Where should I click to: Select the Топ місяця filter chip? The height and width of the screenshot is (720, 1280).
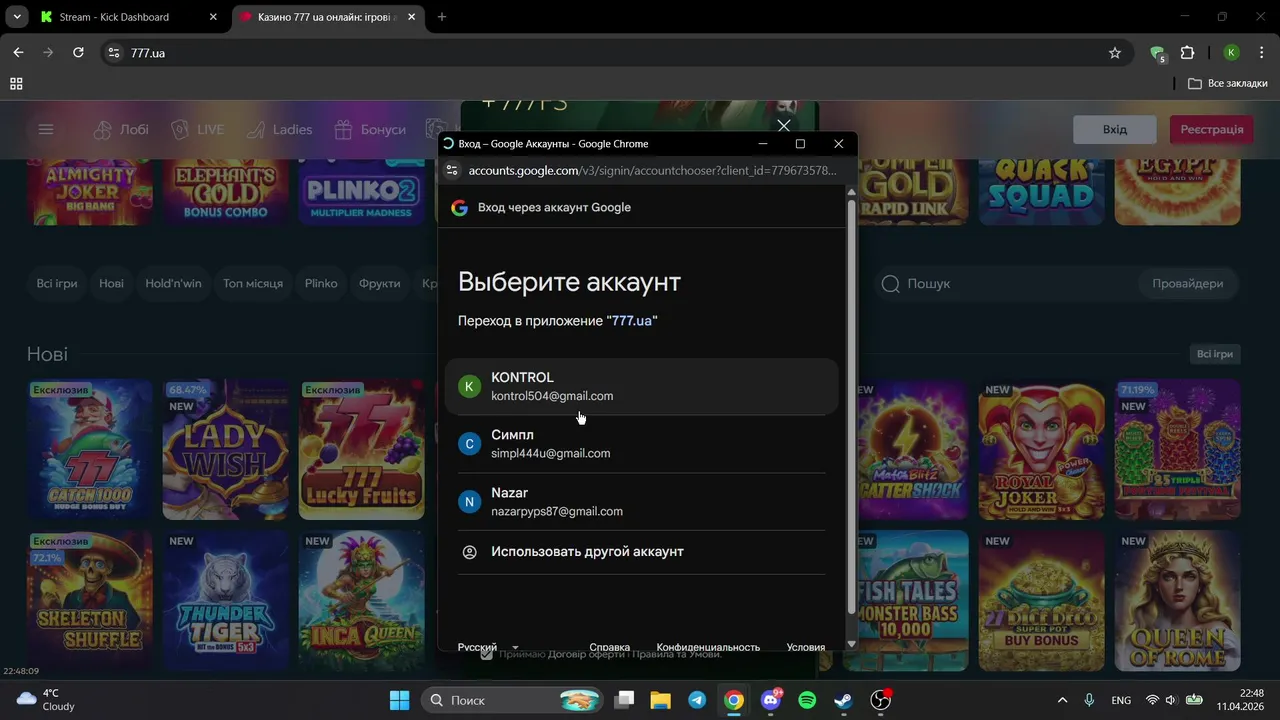tap(253, 284)
